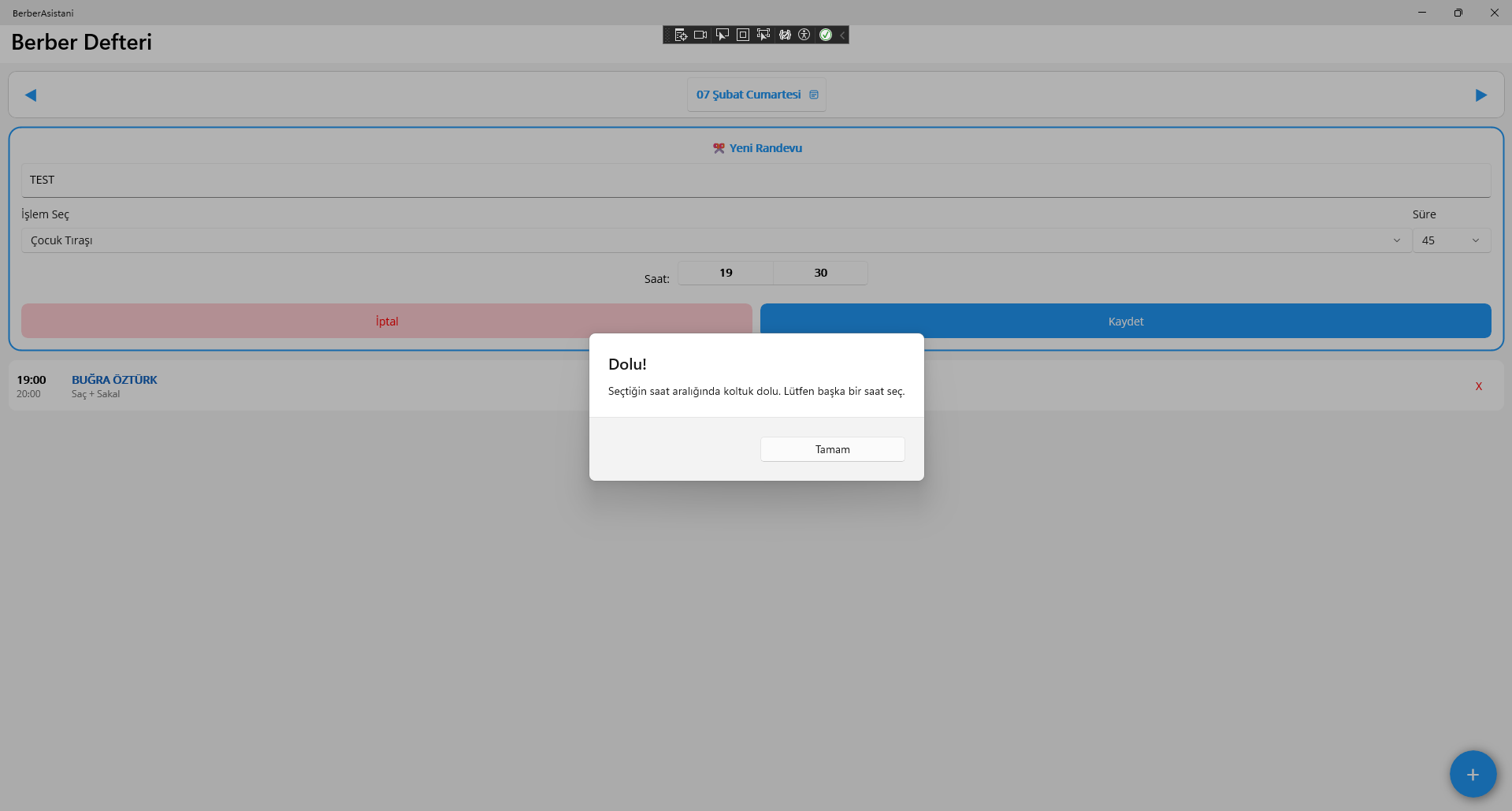Click the camera icon in debug toolbar
1512x811 pixels.
[700, 35]
